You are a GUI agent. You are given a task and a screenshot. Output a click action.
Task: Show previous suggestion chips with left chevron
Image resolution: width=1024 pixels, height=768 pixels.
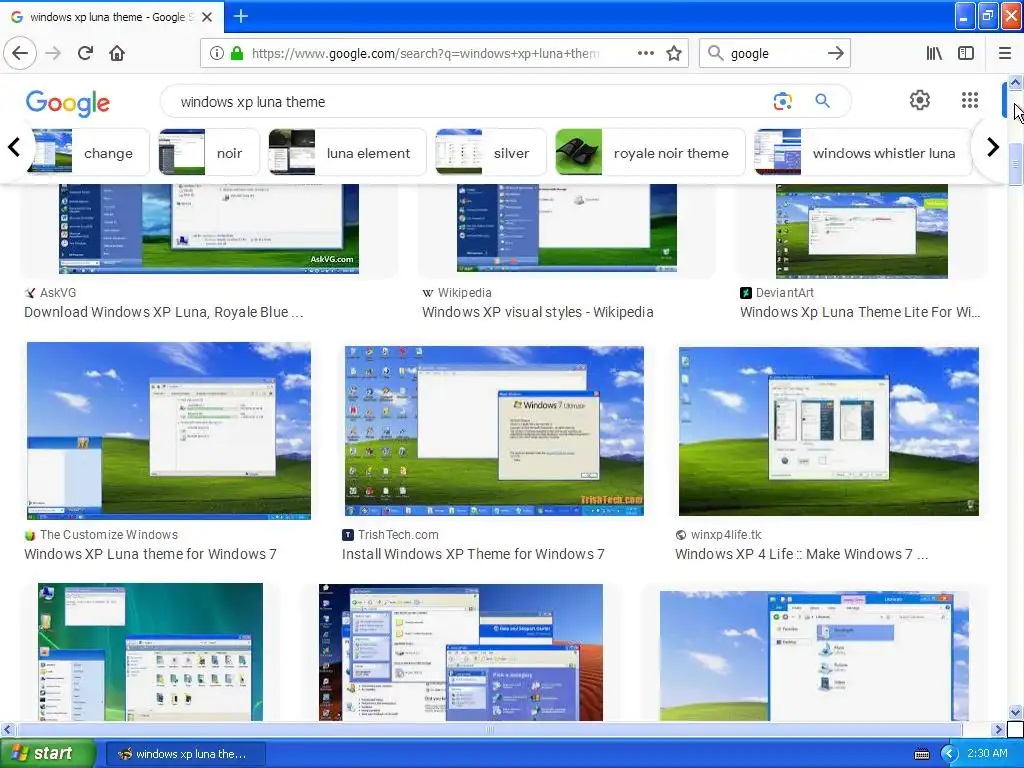point(14,147)
